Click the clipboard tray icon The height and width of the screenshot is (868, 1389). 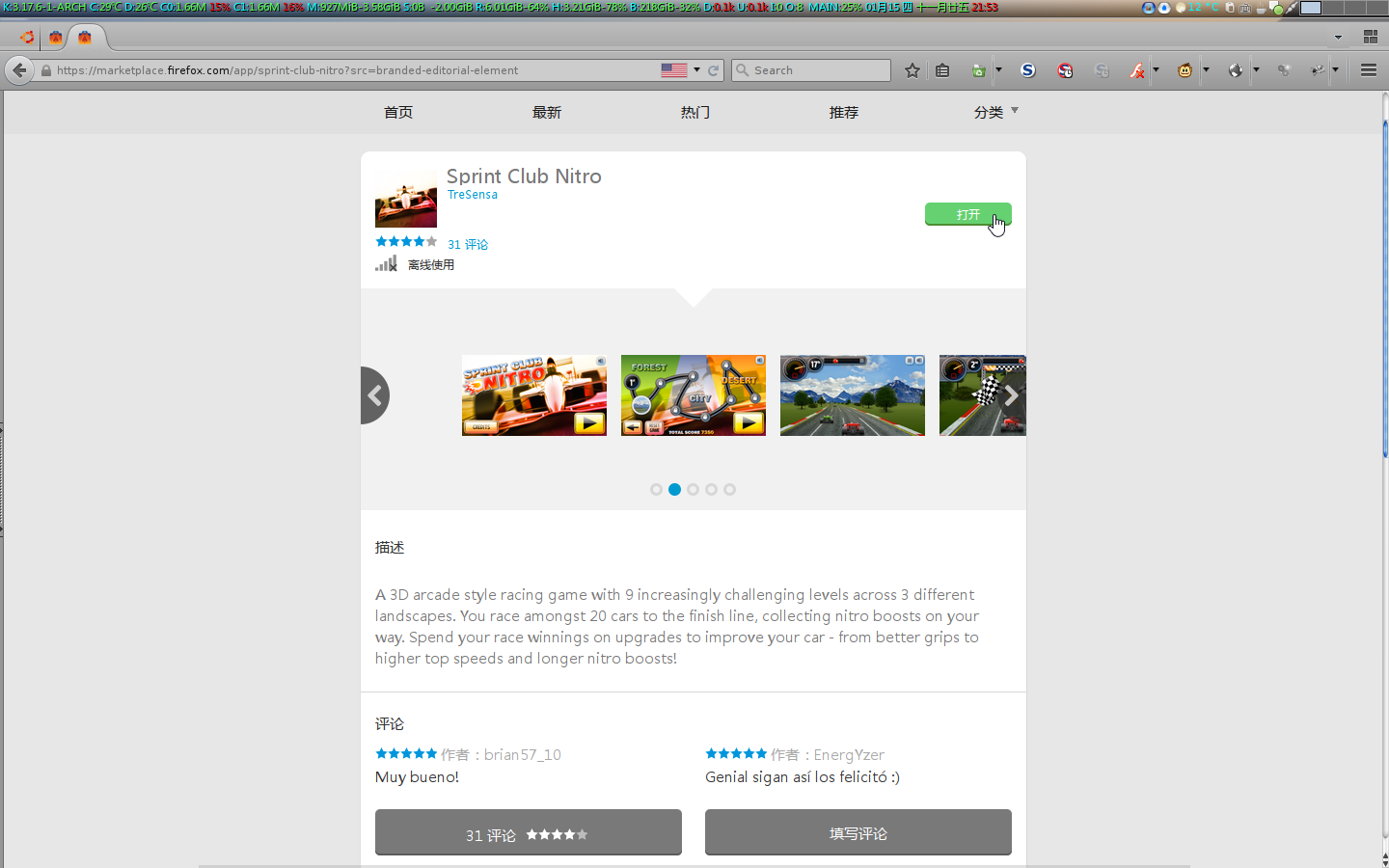1230,8
